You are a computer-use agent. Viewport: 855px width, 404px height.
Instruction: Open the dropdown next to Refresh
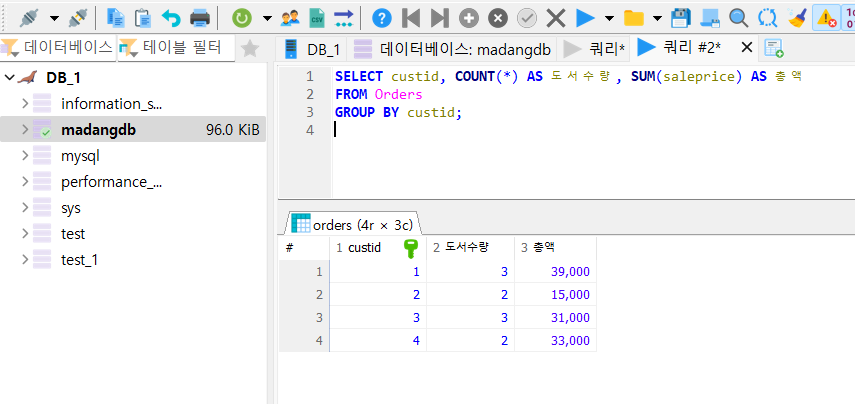[267, 19]
